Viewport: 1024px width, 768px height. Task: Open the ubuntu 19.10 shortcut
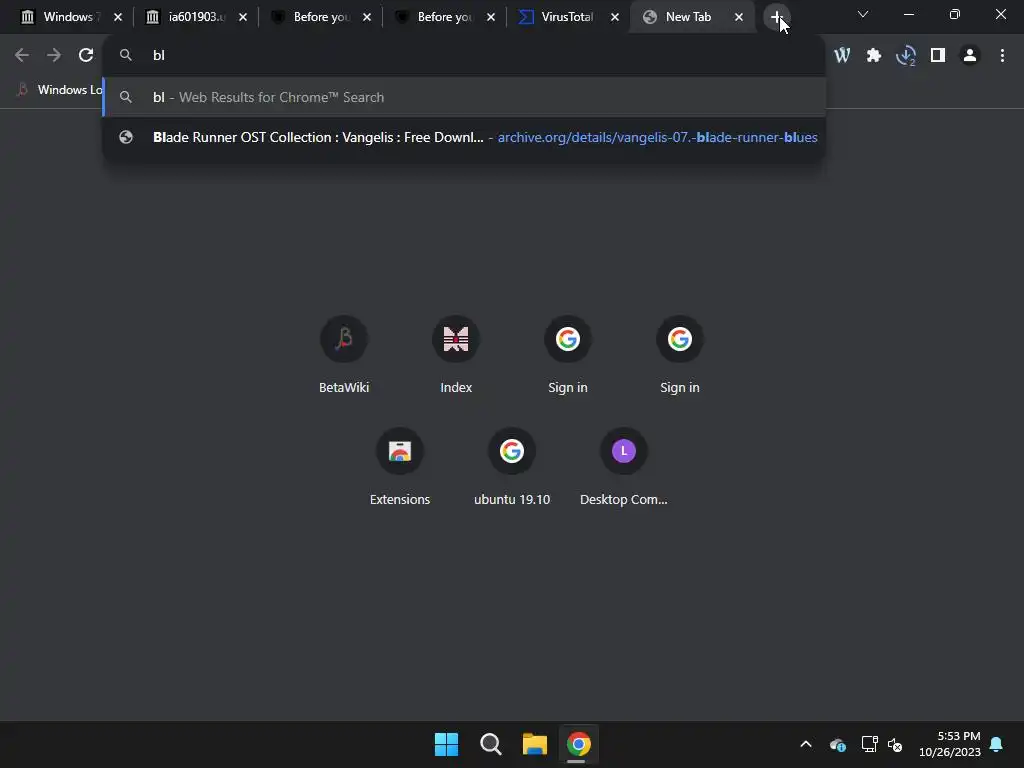pyautogui.click(x=512, y=467)
